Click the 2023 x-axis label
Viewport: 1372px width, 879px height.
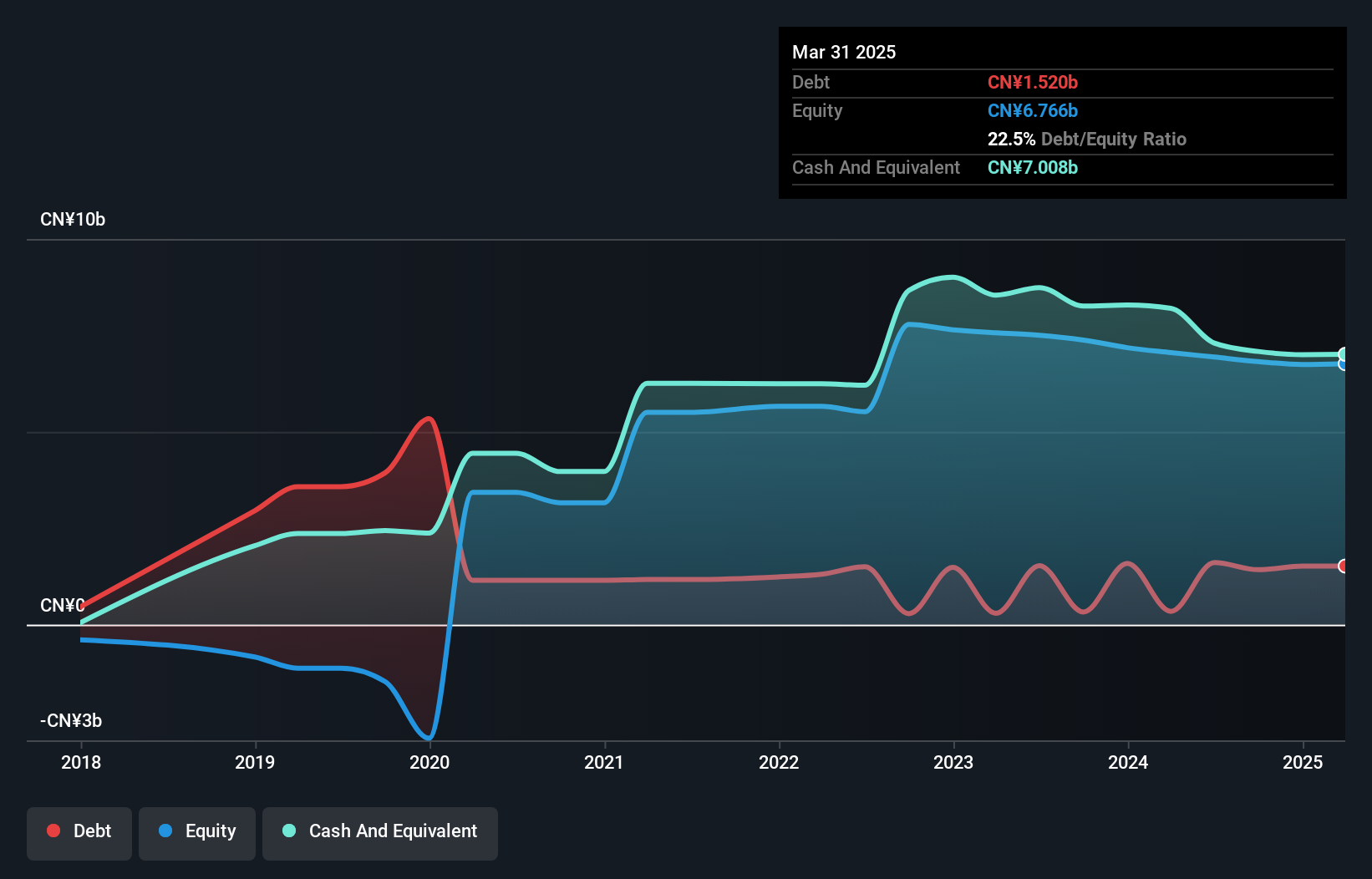point(953,762)
